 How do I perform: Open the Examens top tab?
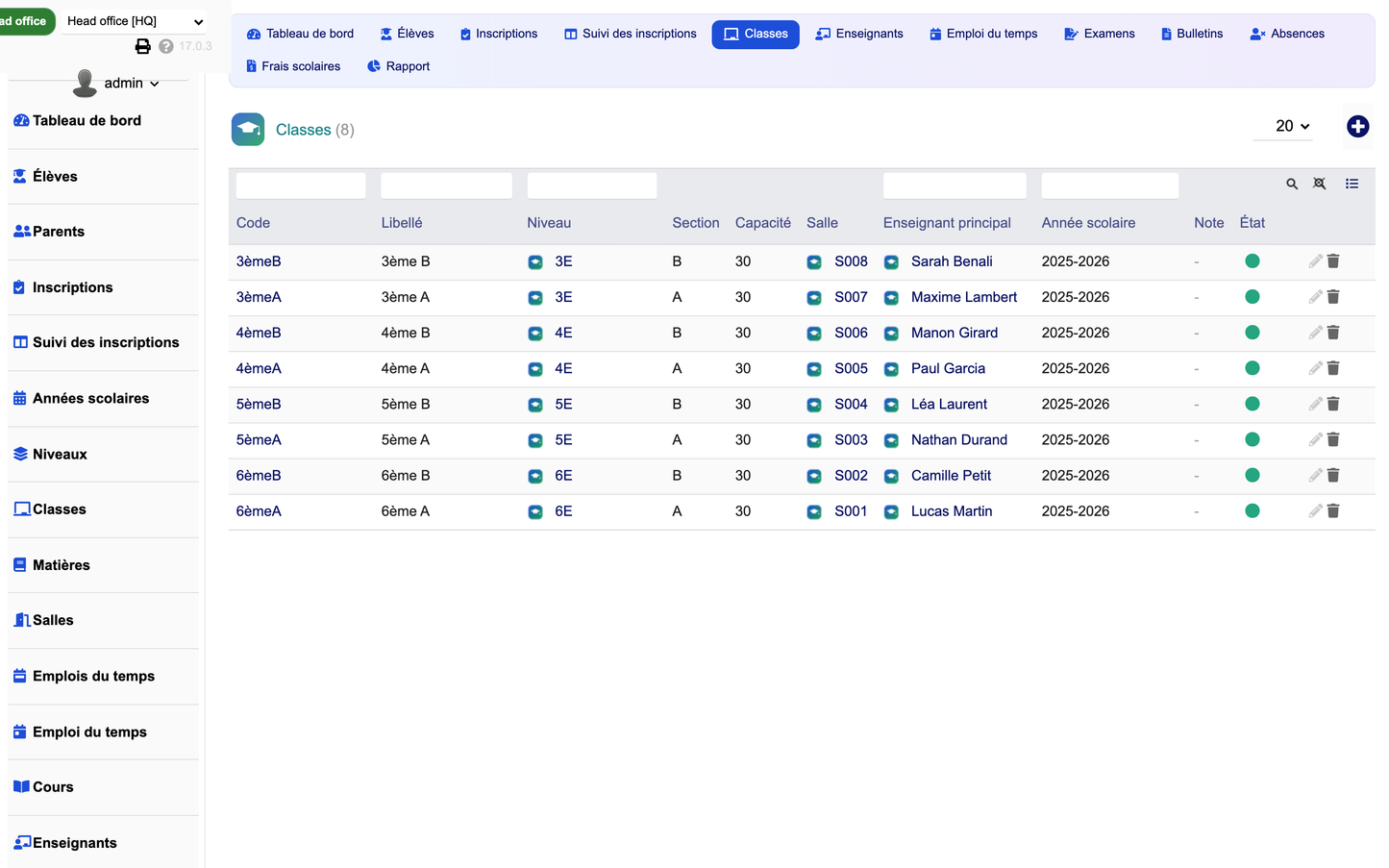pos(1100,34)
